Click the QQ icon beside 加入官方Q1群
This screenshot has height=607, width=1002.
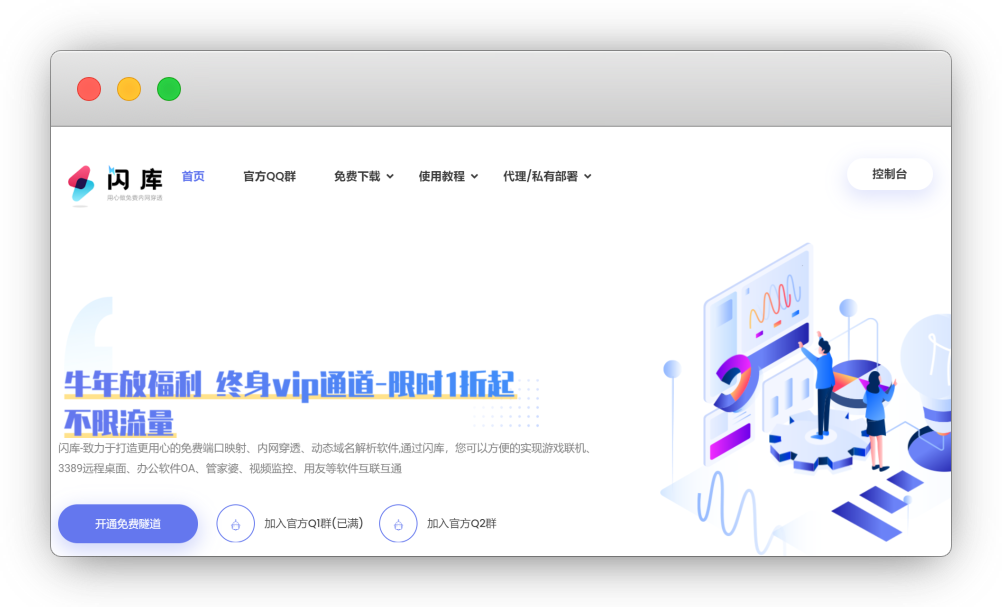pos(235,523)
